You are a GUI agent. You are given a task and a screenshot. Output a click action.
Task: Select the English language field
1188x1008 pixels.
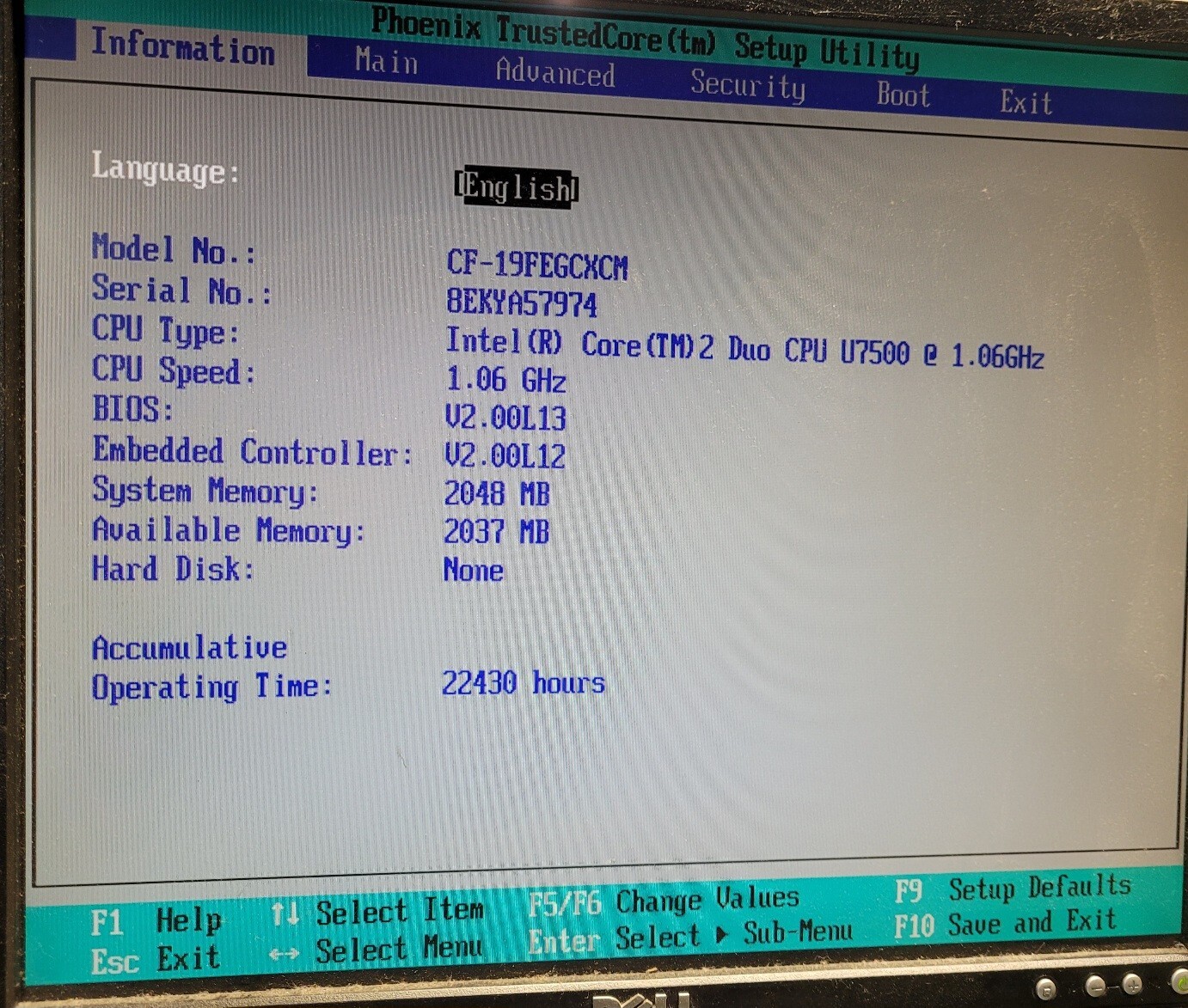point(517,186)
